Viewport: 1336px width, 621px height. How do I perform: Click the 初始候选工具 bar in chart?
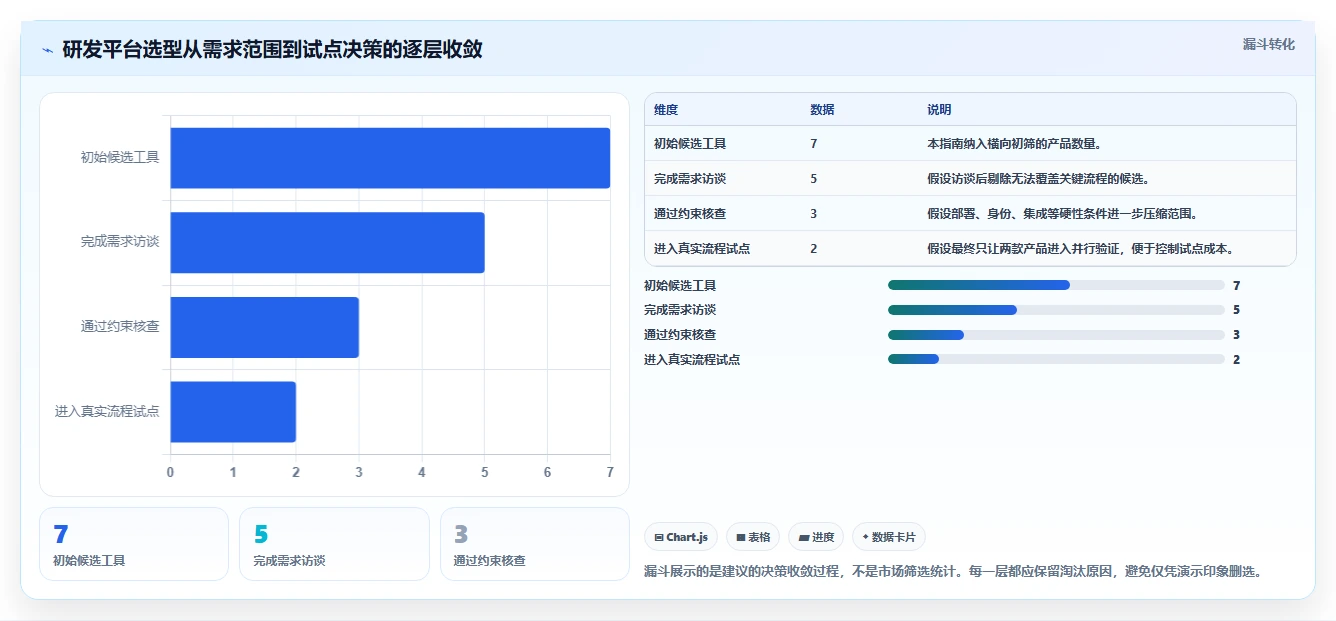coord(390,158)
